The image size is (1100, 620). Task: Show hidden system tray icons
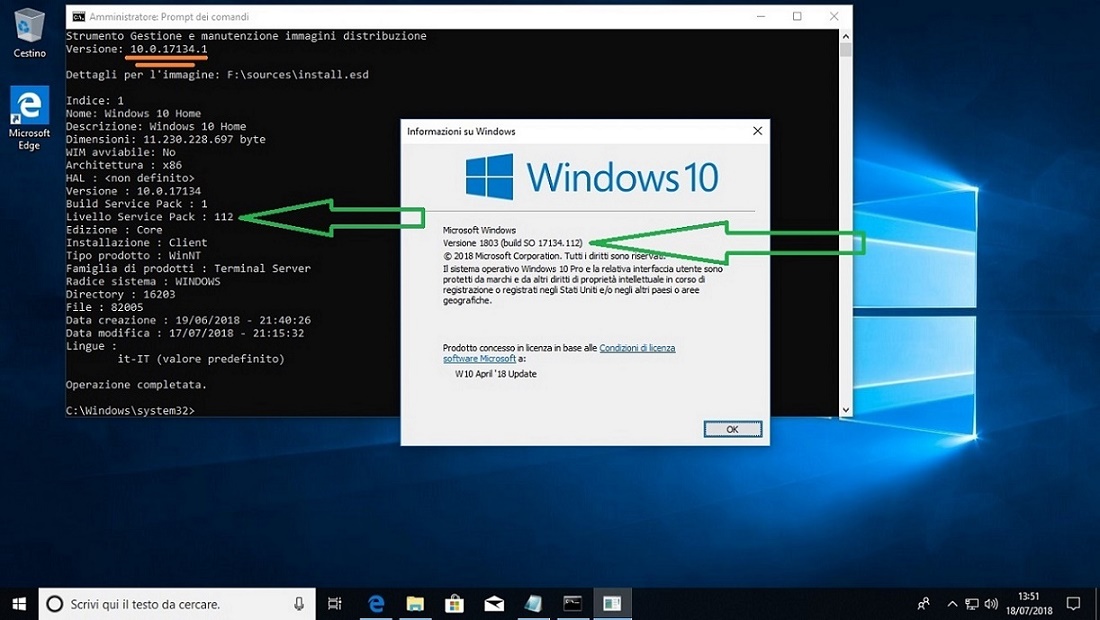click(x=952, y=604)
